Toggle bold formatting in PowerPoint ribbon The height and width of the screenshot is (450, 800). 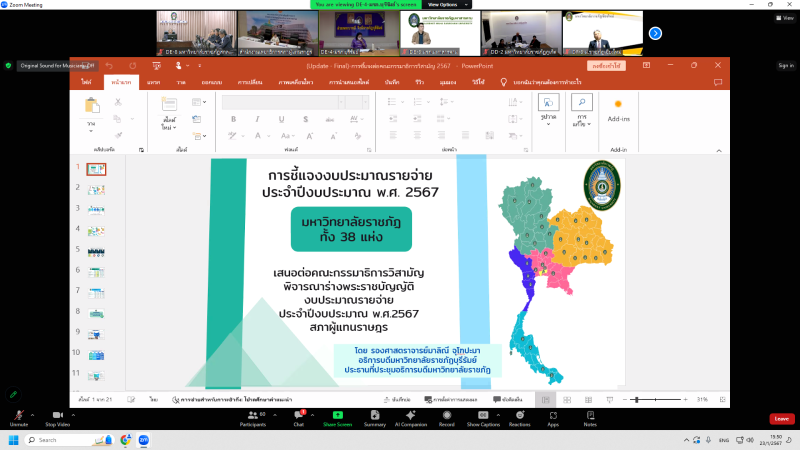(232, 118)
